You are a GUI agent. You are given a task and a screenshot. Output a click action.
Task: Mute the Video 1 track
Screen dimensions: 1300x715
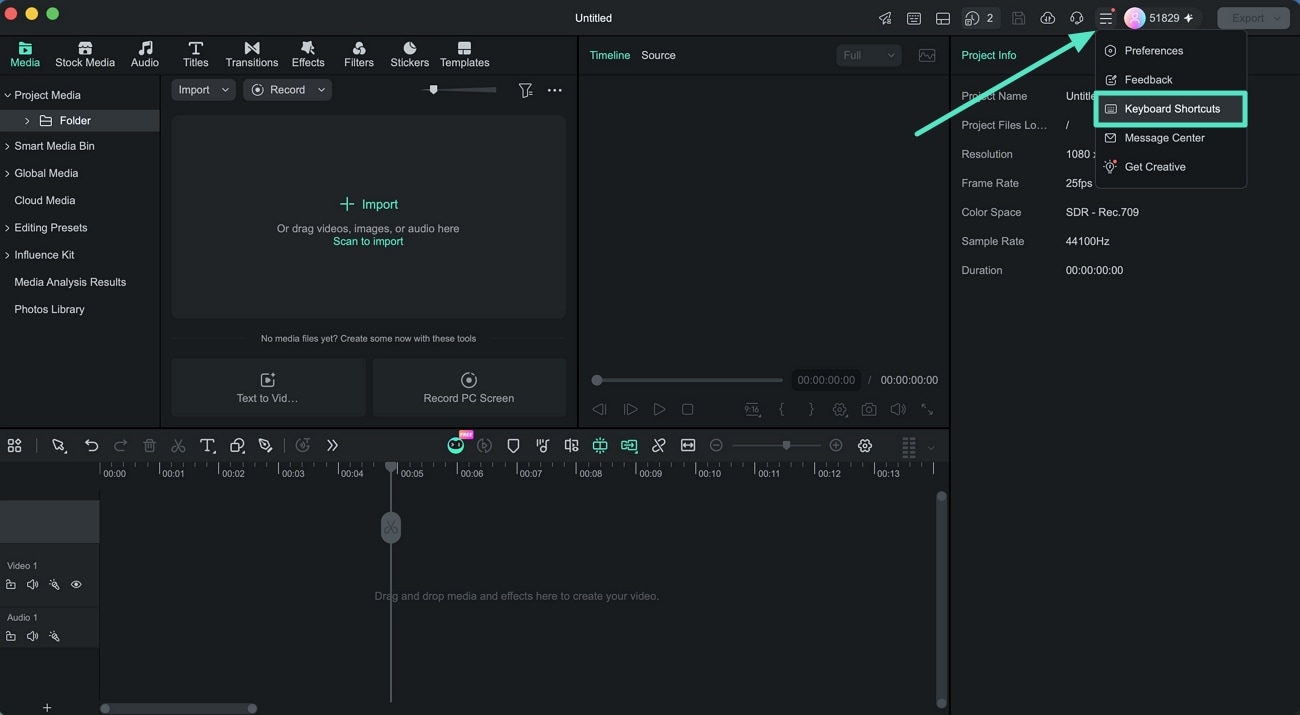click(32, 585)
